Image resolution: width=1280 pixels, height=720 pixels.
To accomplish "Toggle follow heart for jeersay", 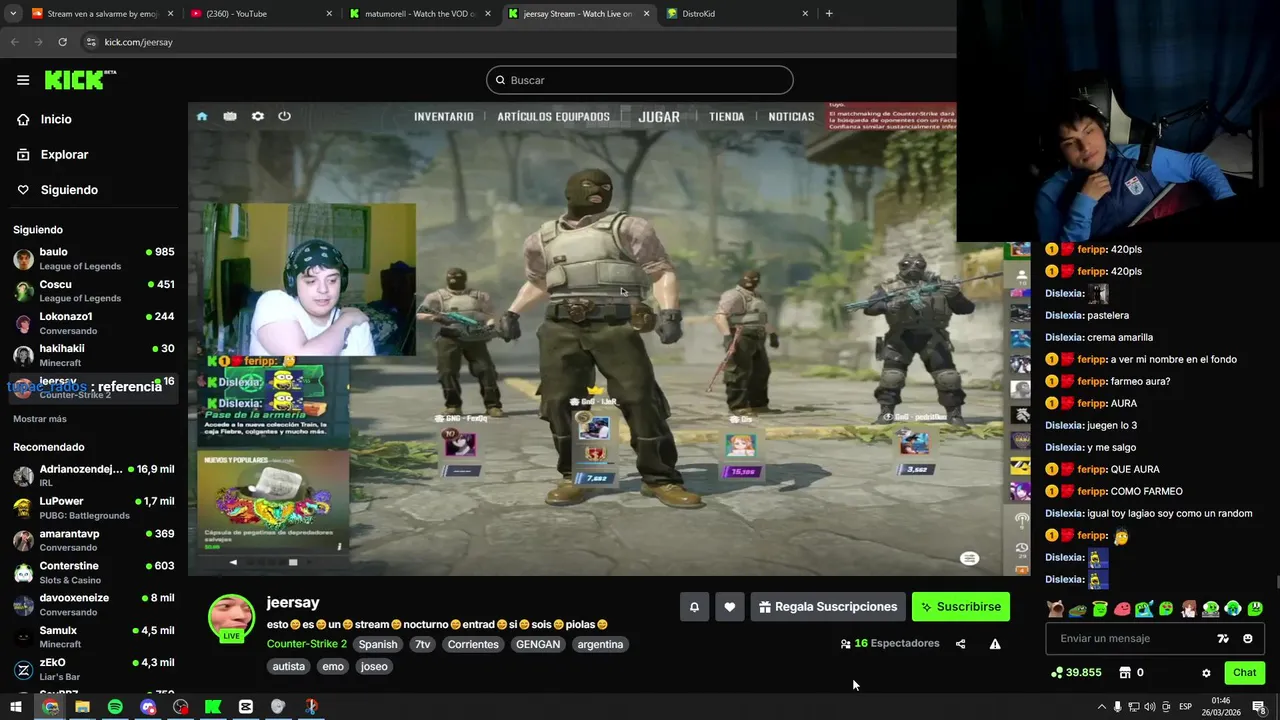I will pyautogui.click(x=729, y=607).
